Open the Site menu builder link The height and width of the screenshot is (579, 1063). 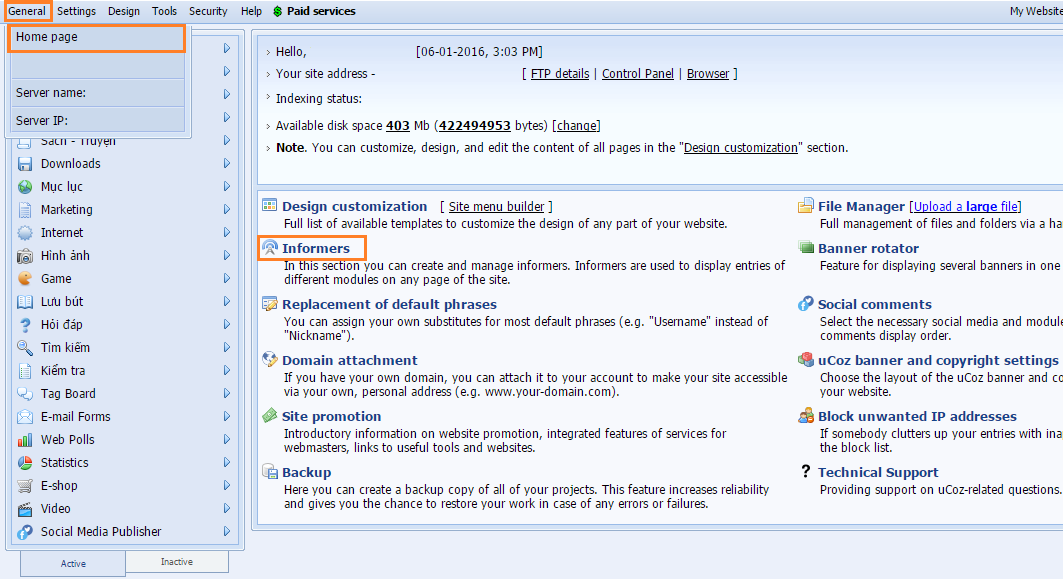[496, 207]
